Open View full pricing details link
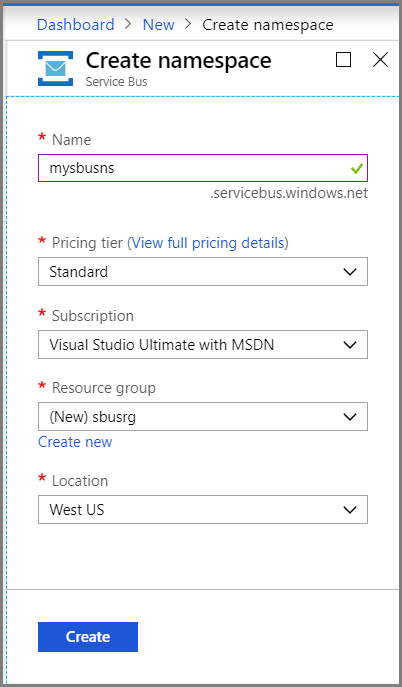Image resolution: width=402 pixels, height=687 pixels. tap(208, 243)
